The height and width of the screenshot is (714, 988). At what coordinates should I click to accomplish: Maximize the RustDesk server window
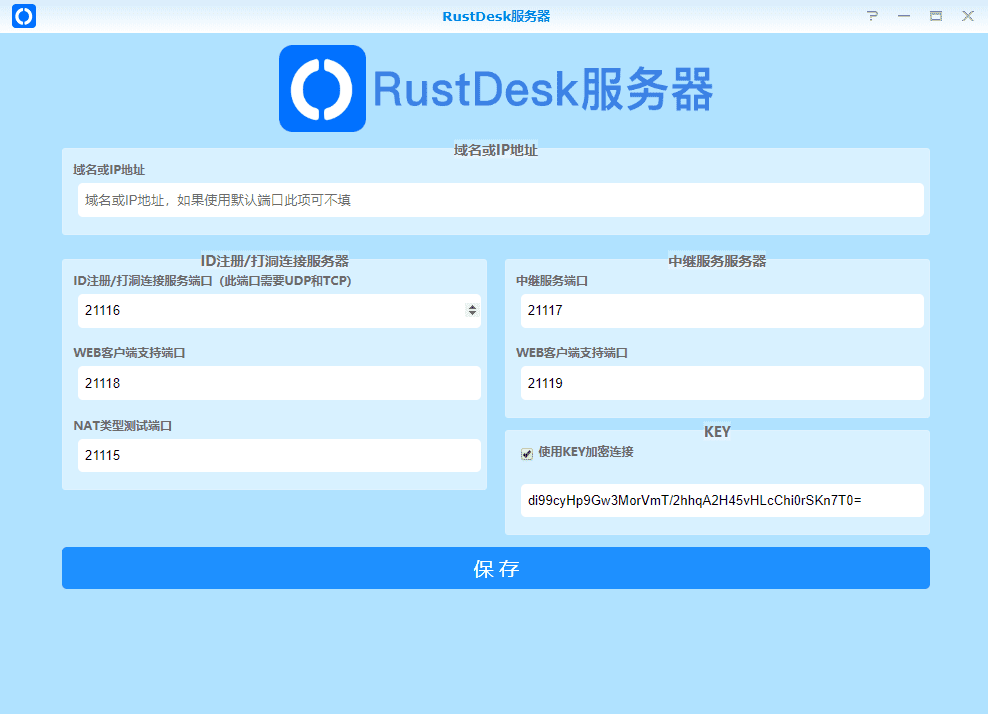[x=935, y=16]
